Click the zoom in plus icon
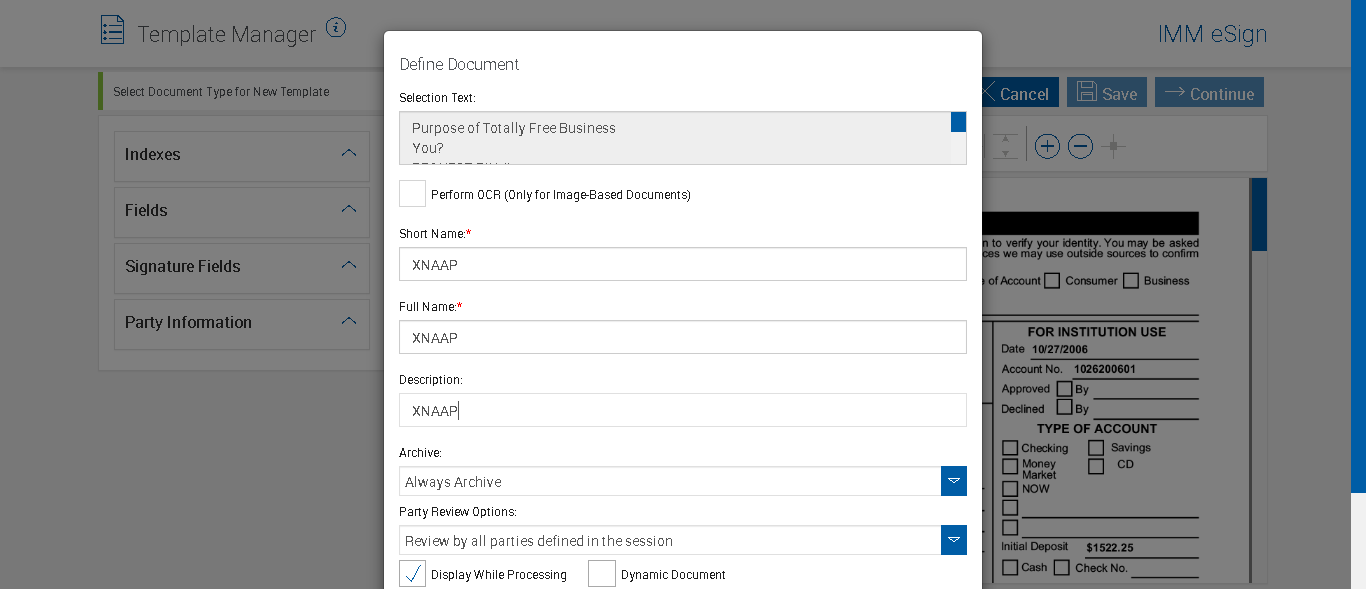1366x589 pixels. (1047, 147)
